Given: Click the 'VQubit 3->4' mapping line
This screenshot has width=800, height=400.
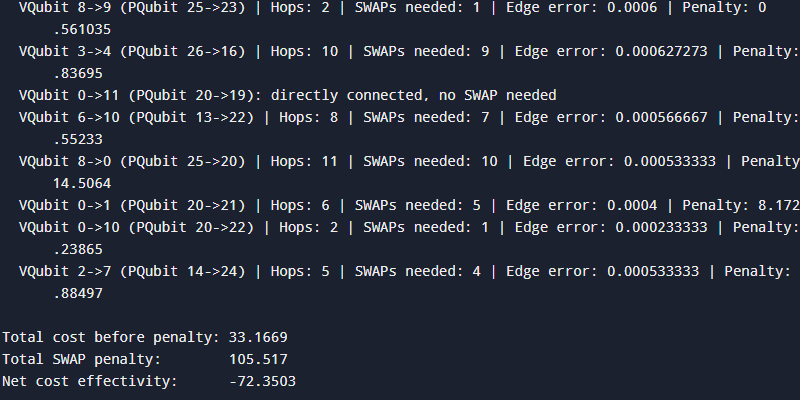Looking at the screenshot, I should tap(409, 52).
